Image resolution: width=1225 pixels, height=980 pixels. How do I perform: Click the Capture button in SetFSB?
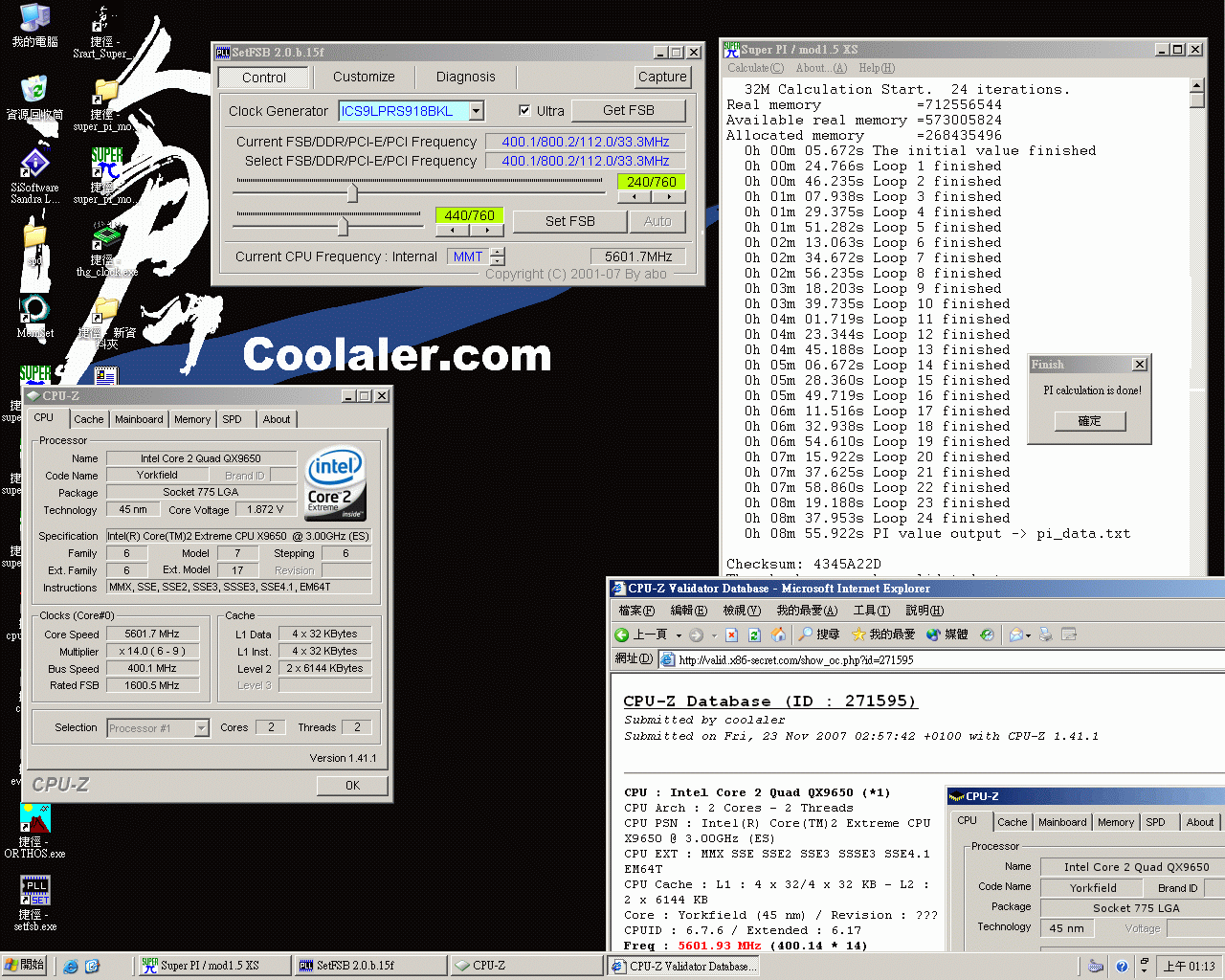(662, 77)
